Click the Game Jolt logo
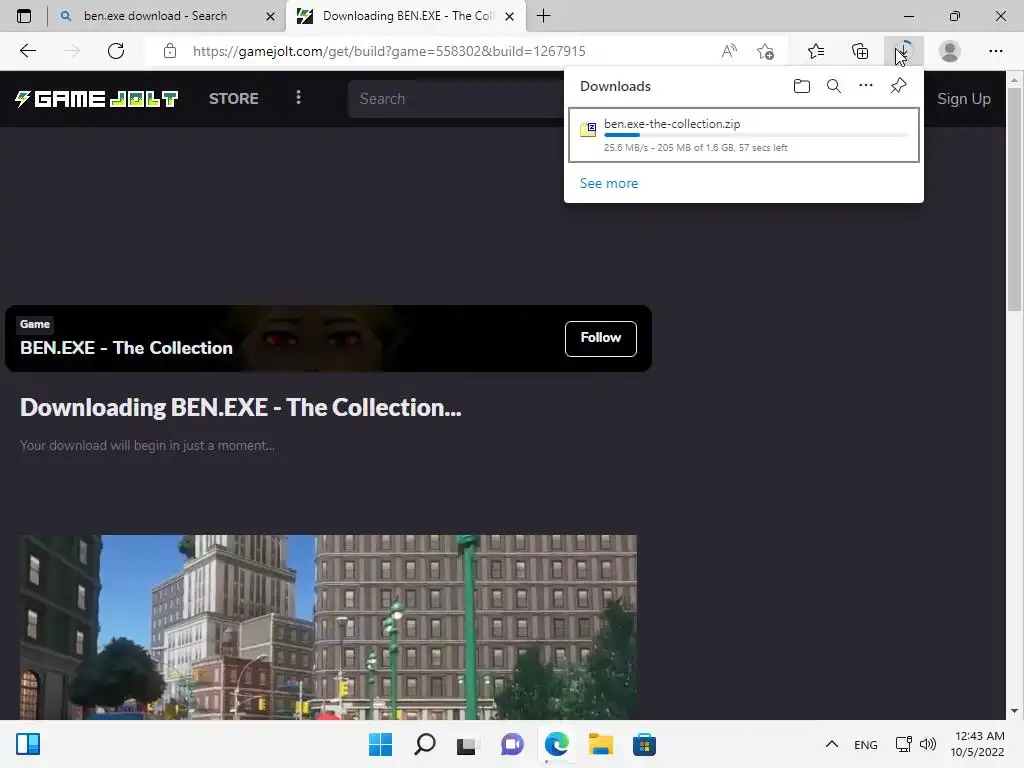 coord(97,99)
